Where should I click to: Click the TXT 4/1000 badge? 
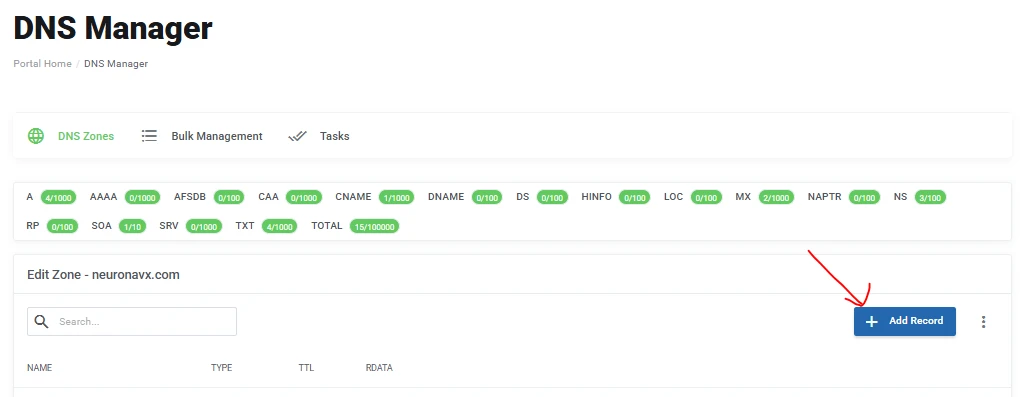(279, 226)
